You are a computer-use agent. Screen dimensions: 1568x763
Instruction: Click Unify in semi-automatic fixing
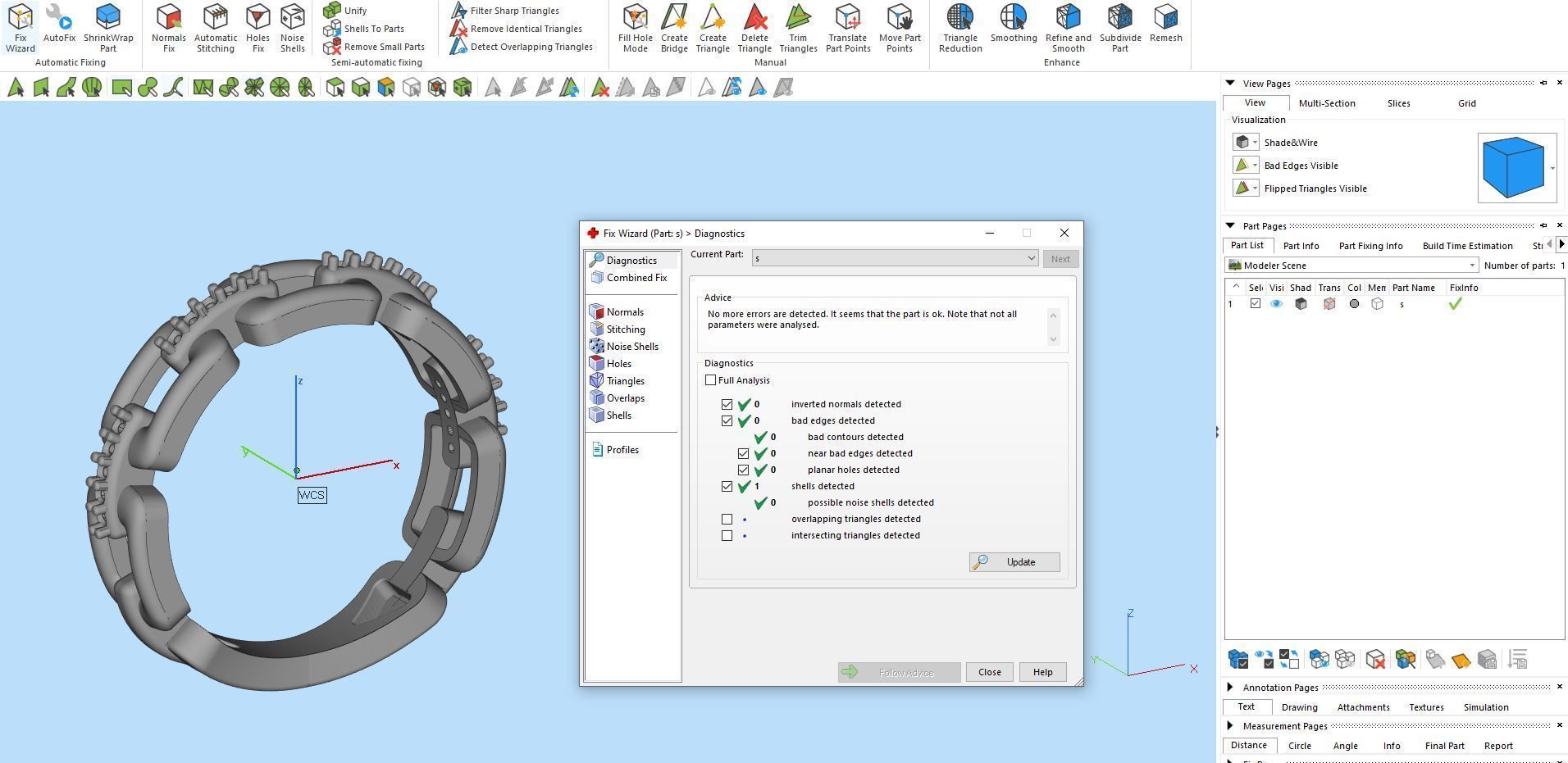click(x=345, y=11)
